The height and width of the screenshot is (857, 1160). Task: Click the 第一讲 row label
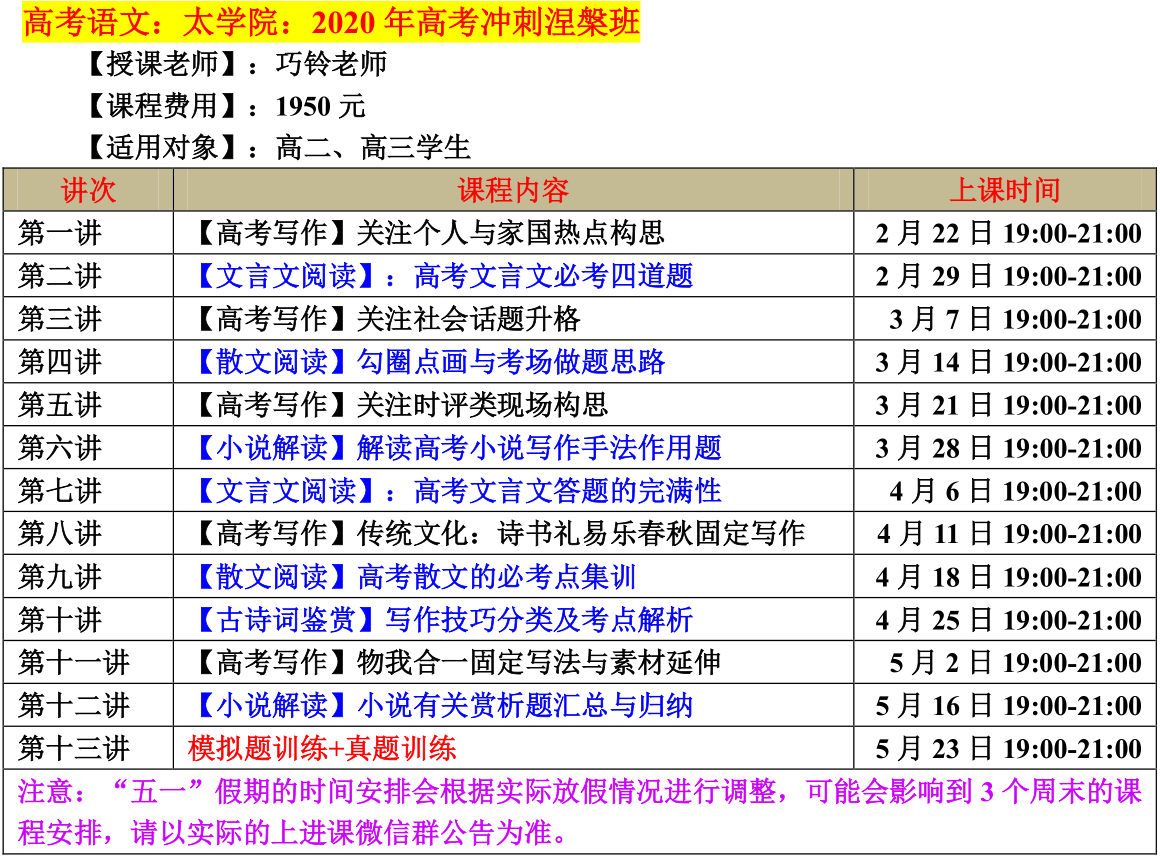coord(60,233)
